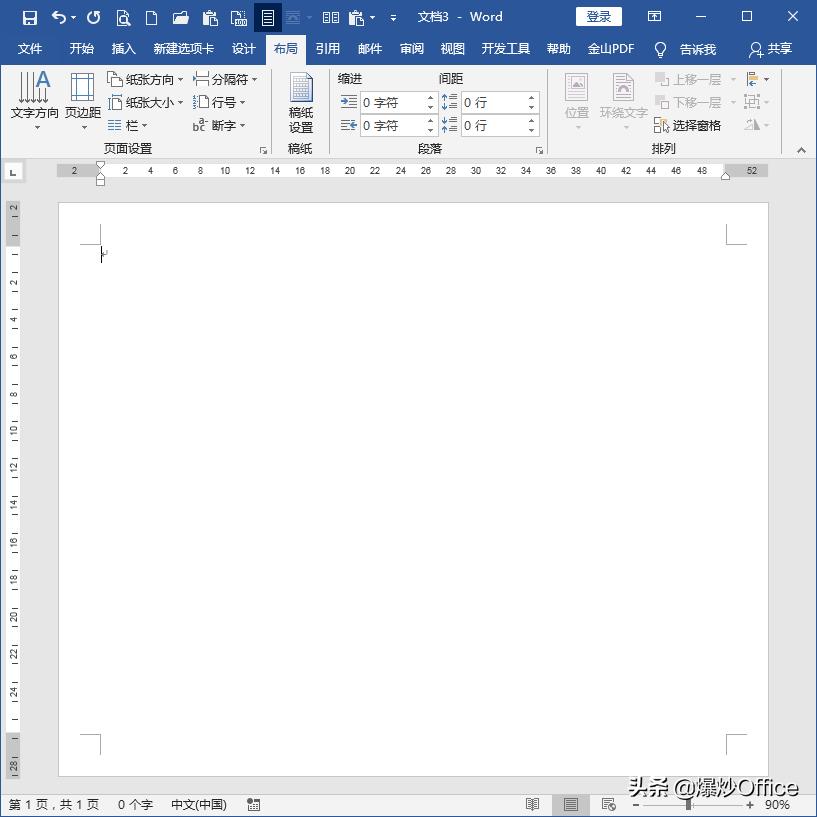Switch to the Insert (插入) tab
817x817 pixels.
point(123,49)
